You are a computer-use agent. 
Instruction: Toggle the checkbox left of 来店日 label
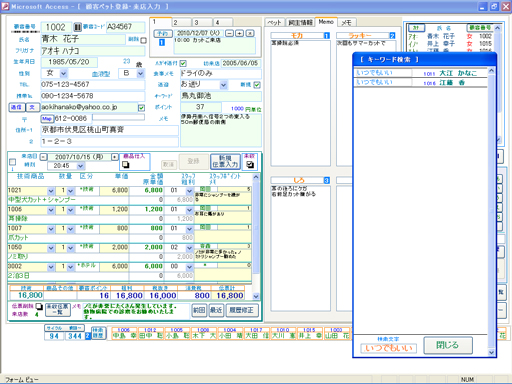coord(12,162)
